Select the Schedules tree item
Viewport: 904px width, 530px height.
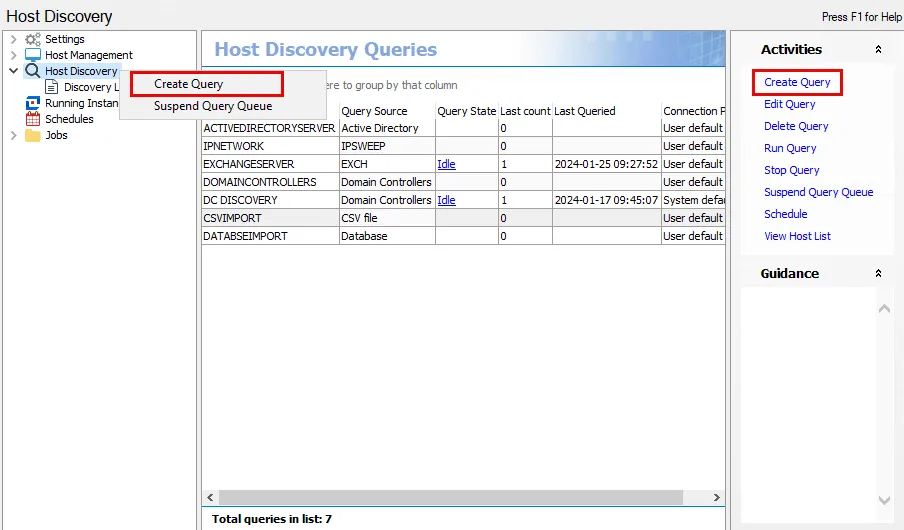(69, 119)
